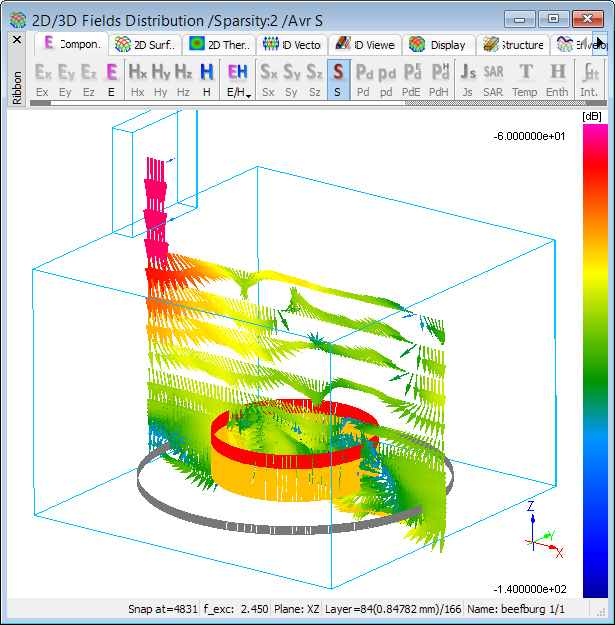Select the Hx field component icon
The height and width of the screenshot is (625, 615).
138,79
